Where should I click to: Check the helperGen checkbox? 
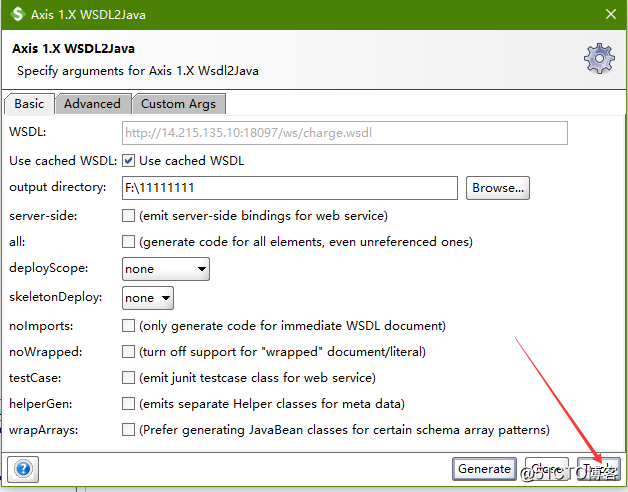(x=128, y=403)
